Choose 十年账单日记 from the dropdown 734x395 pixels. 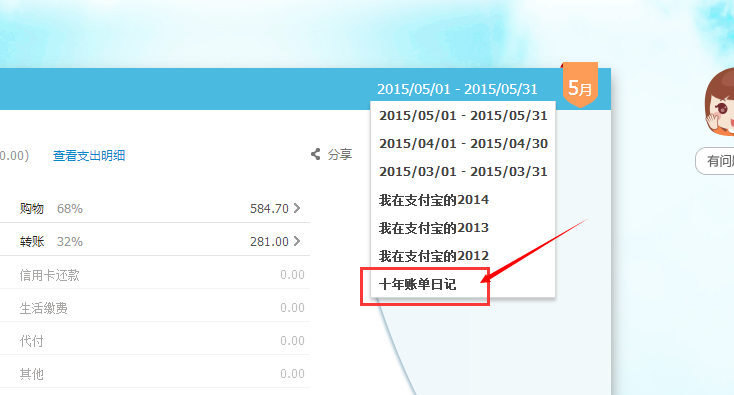tap(417, 284)
